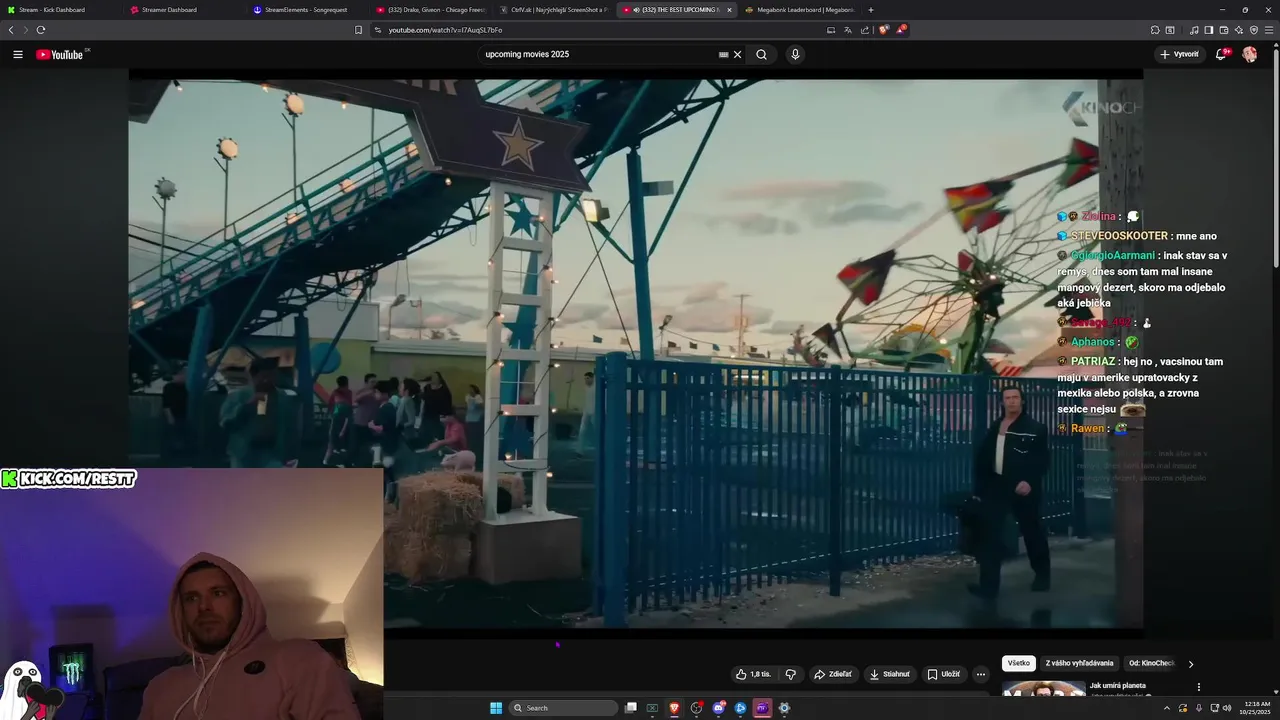Click Stiahnuť download button
The width and height of the screenshot is (1280, 720).
(889, 674)
